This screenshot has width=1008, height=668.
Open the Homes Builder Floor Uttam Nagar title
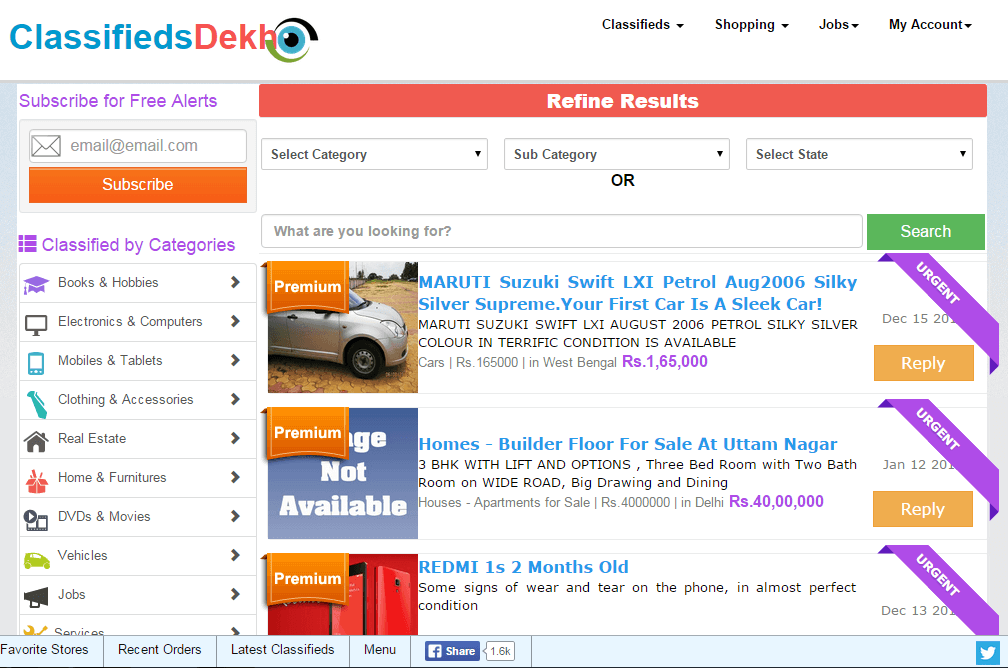coord(627,444)
